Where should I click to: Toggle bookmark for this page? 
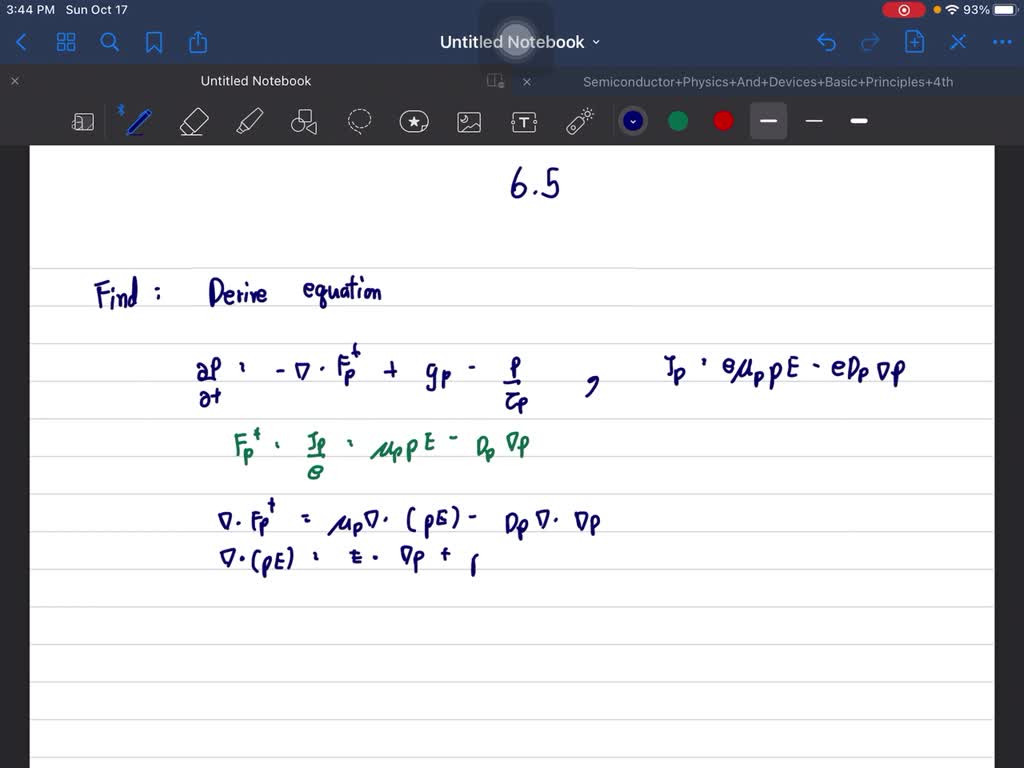click(x=154, y=42)
